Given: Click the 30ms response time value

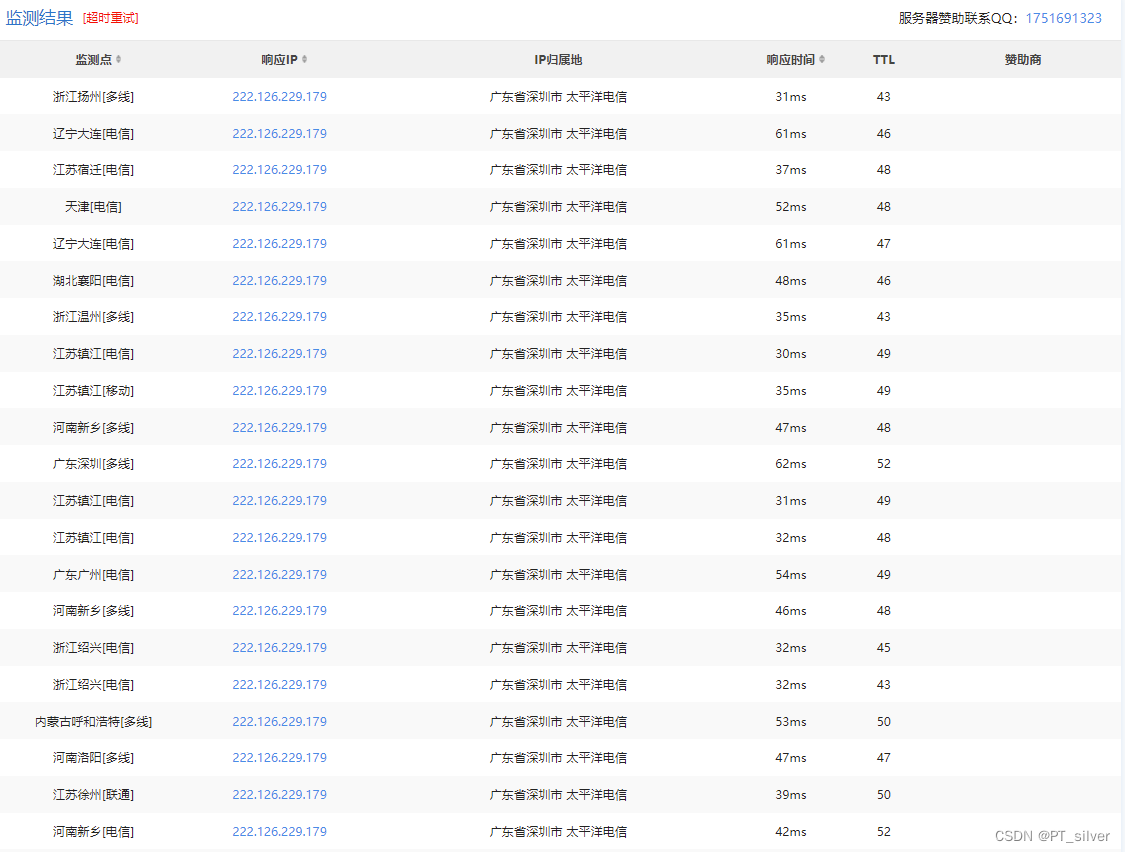Looking at the screenshot, I should click(x=791, y=354).
